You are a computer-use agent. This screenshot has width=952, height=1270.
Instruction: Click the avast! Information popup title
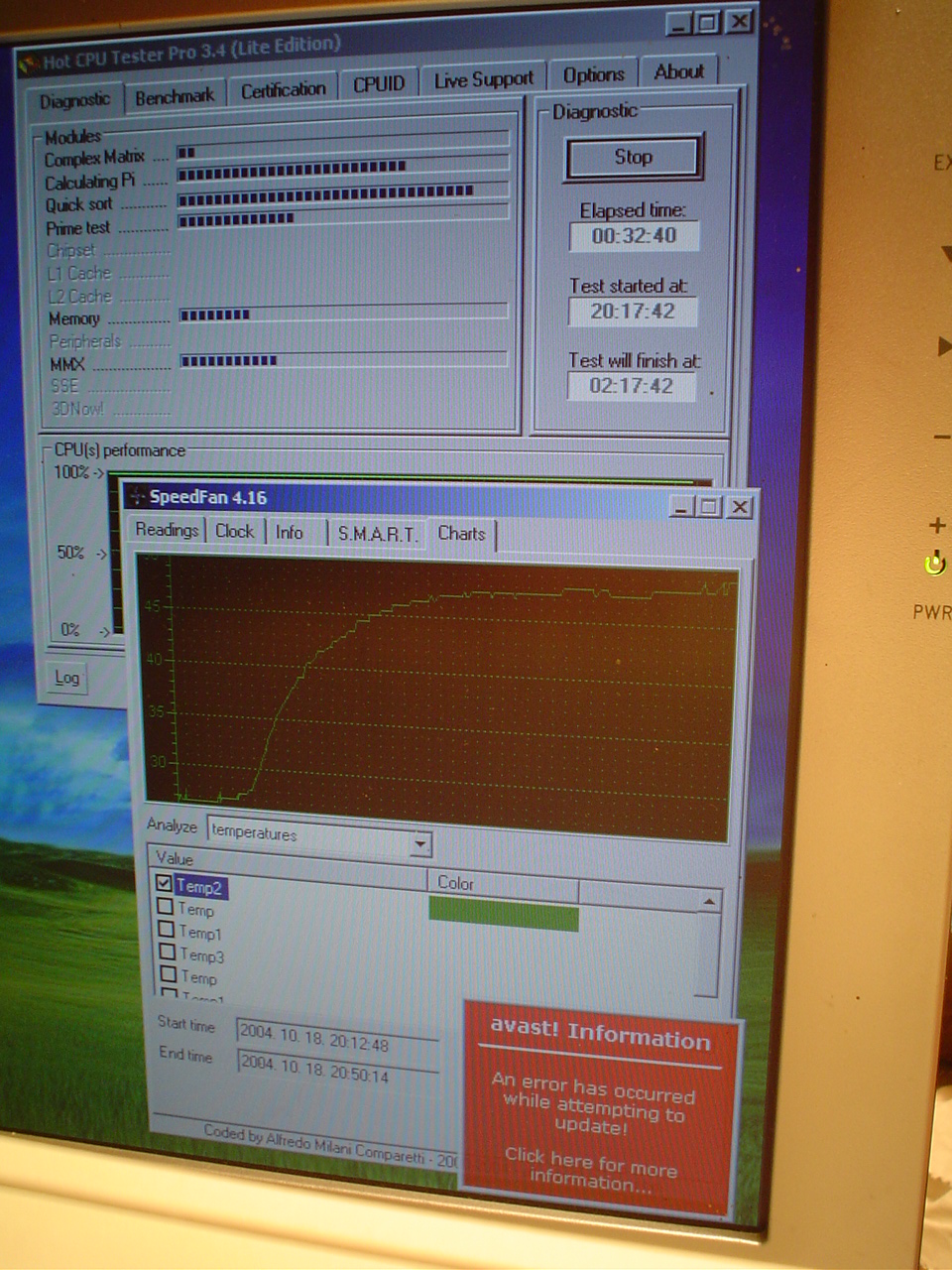pyautogui.click(x=601, y=1033)
